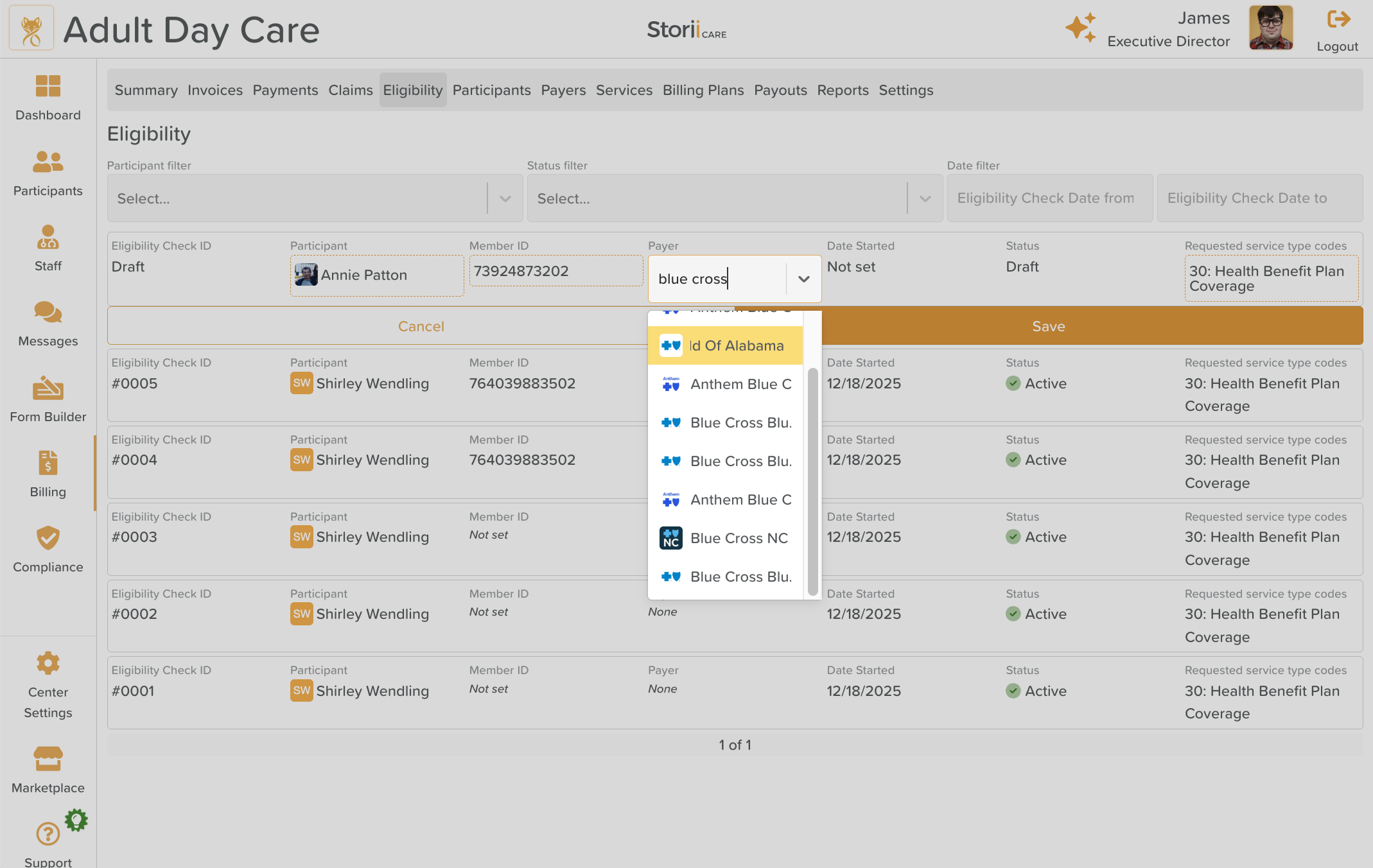Open the Form Builder icon

pos(48,388)
